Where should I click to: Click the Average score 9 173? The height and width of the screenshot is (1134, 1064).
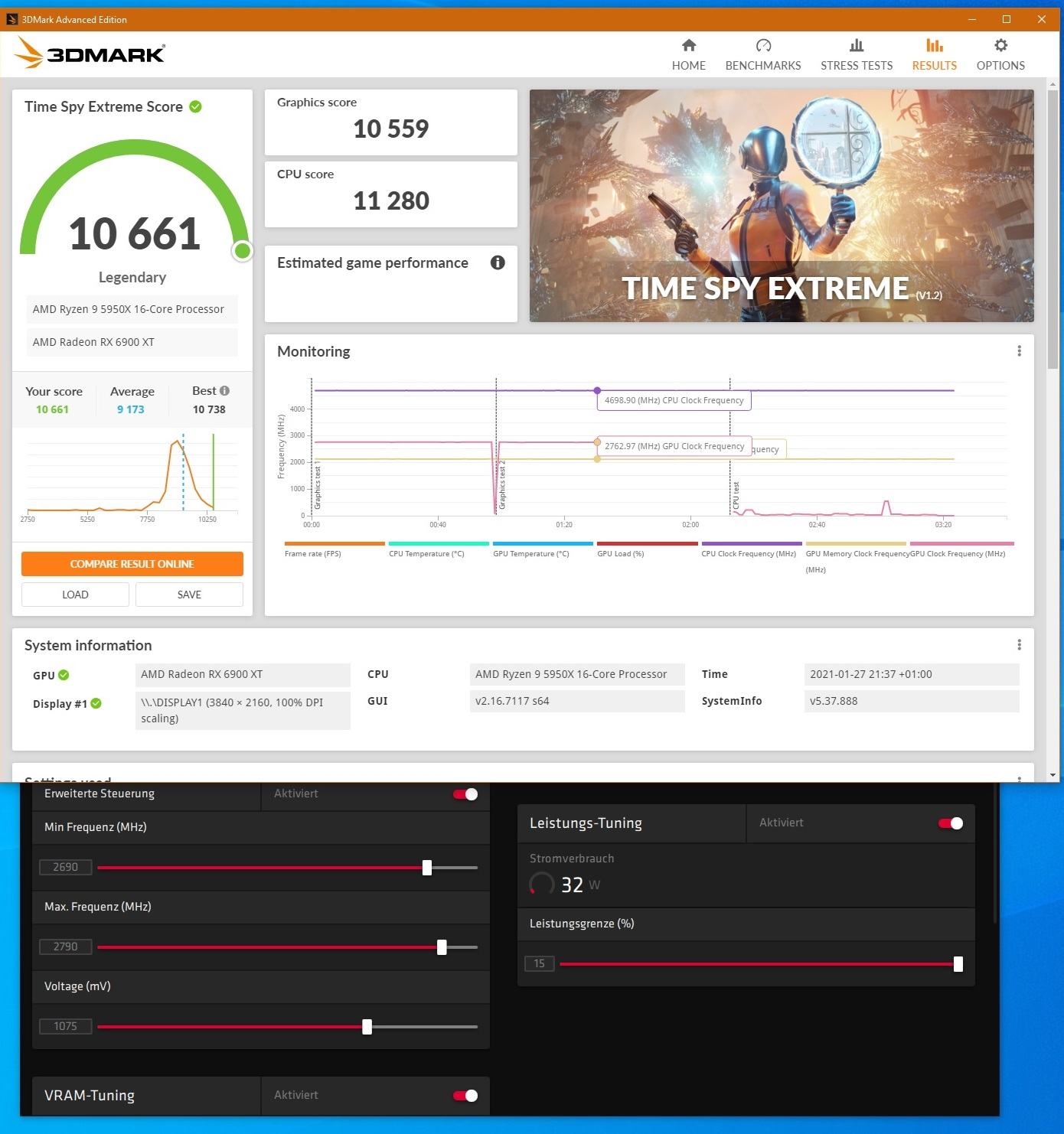131,409
